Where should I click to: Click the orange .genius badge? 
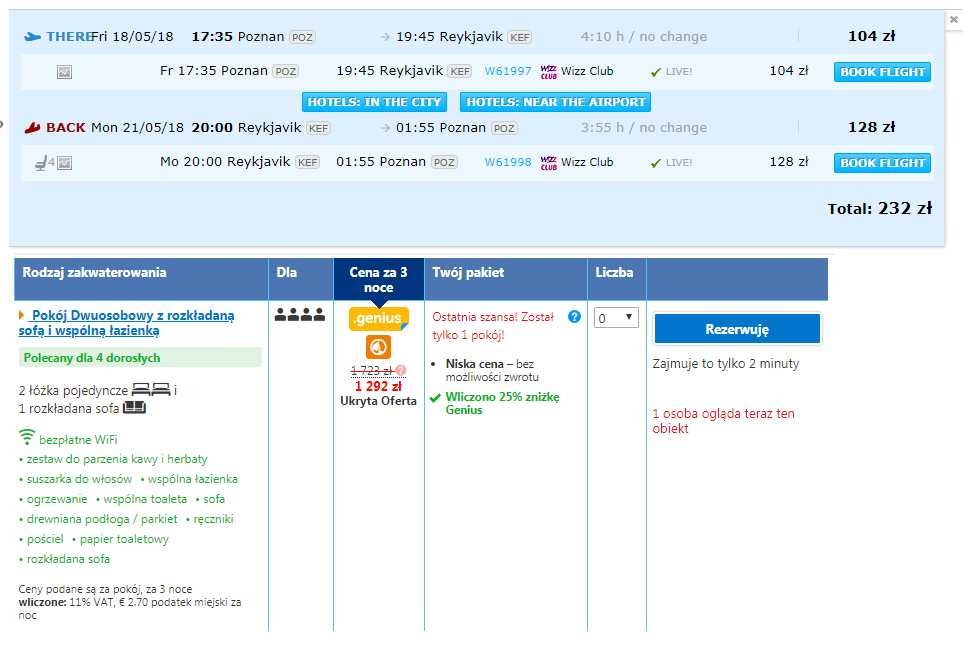point(378,319)
